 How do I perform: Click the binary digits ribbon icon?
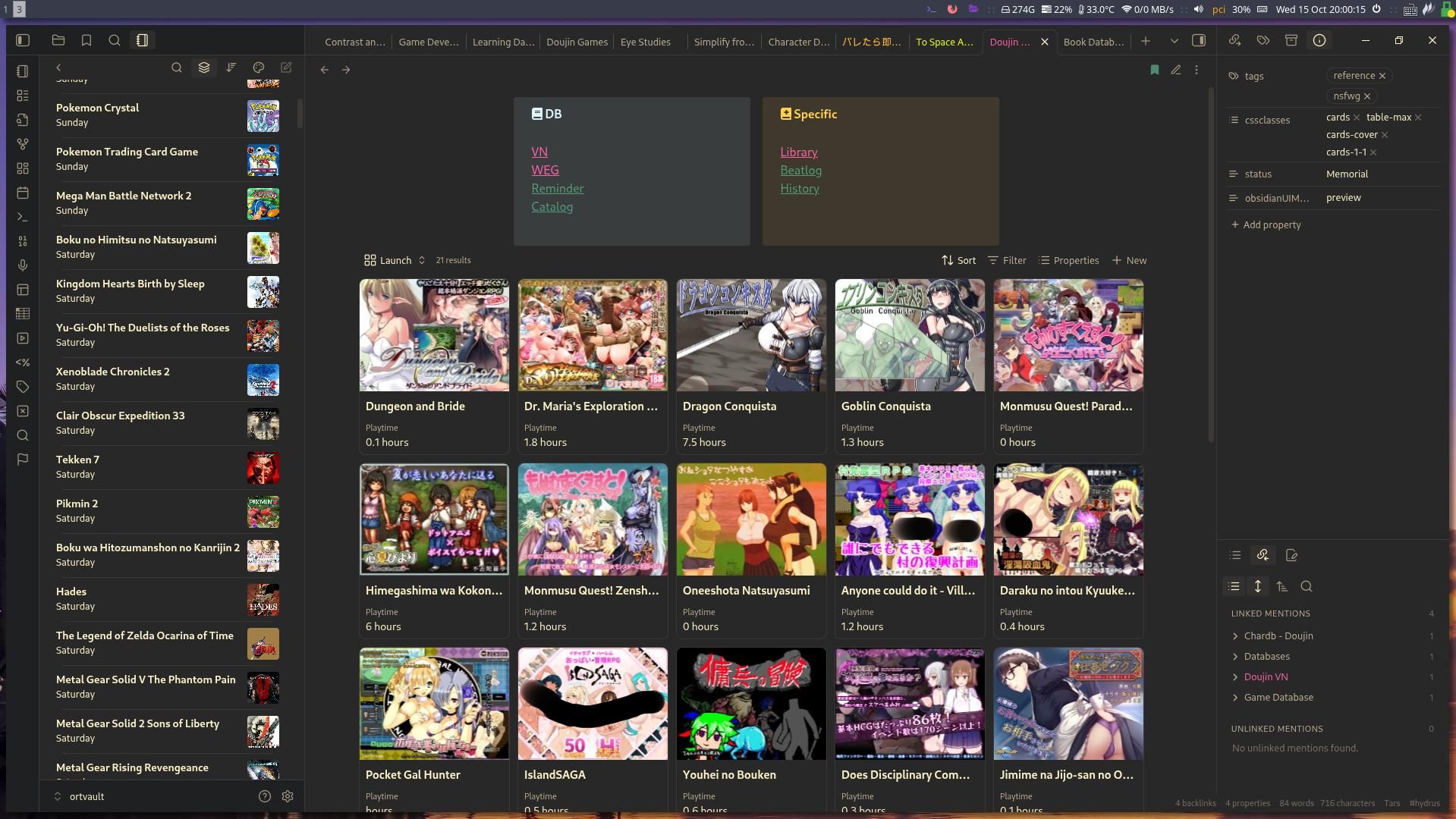point(23,241)
